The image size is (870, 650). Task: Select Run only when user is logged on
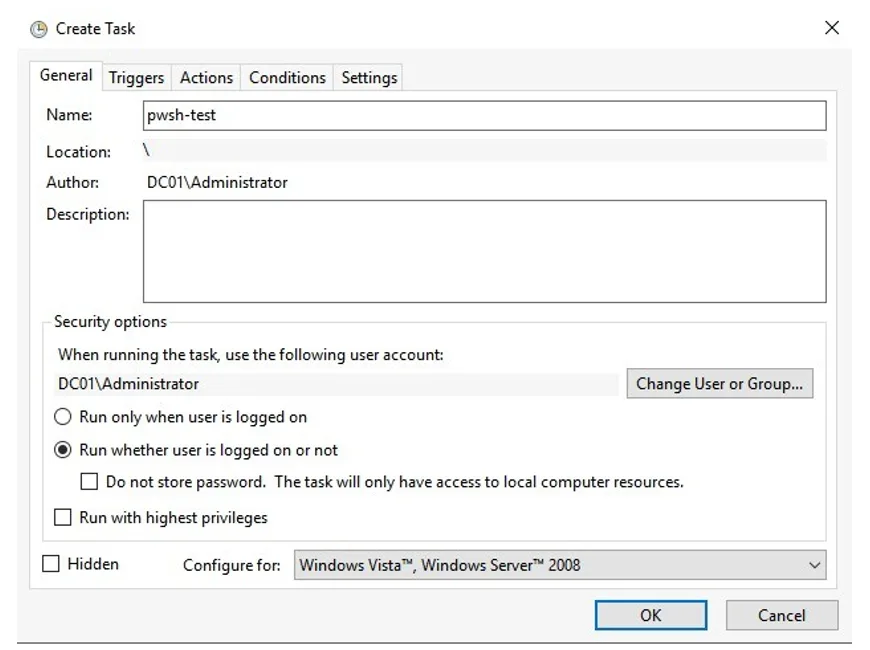pyautogui.click(x=63, y=417)
